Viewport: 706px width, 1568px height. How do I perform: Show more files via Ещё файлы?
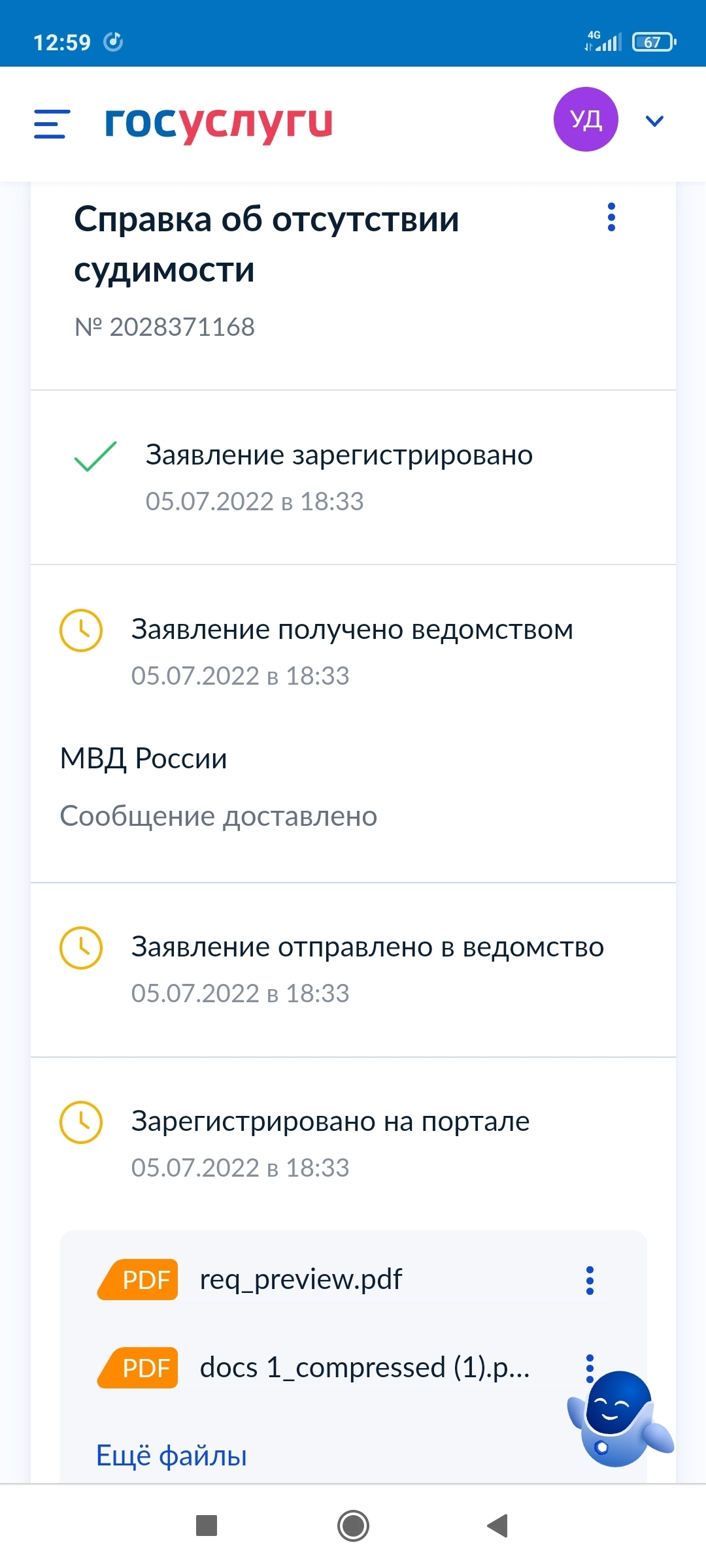tap(171, 1456)
